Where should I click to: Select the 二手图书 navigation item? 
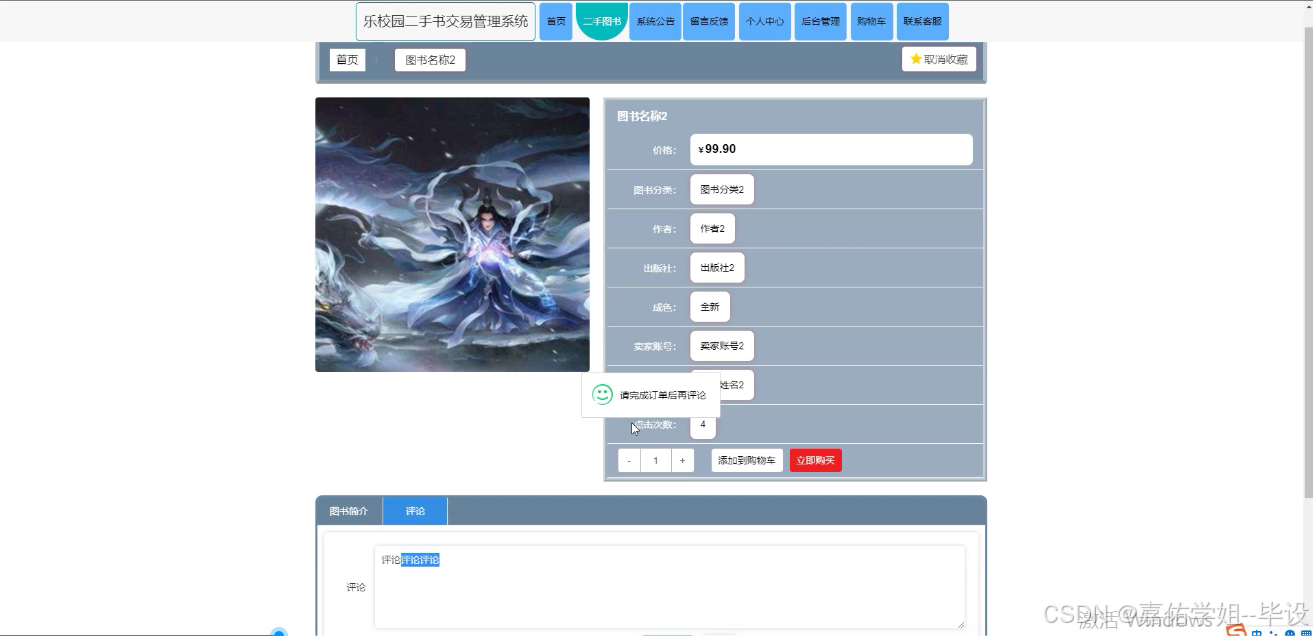coord(602,22)
